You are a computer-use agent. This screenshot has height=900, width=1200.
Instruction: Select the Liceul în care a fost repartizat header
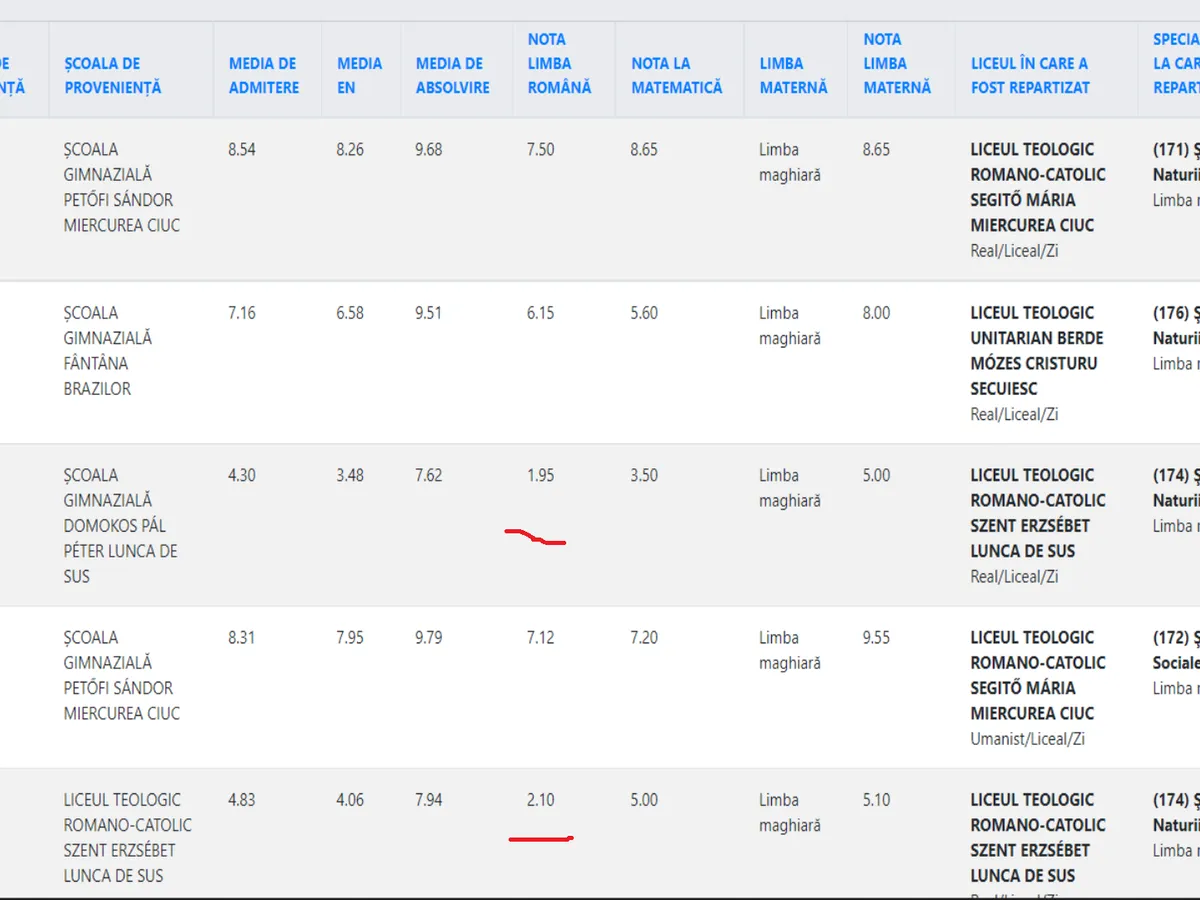pos(1029,75)
